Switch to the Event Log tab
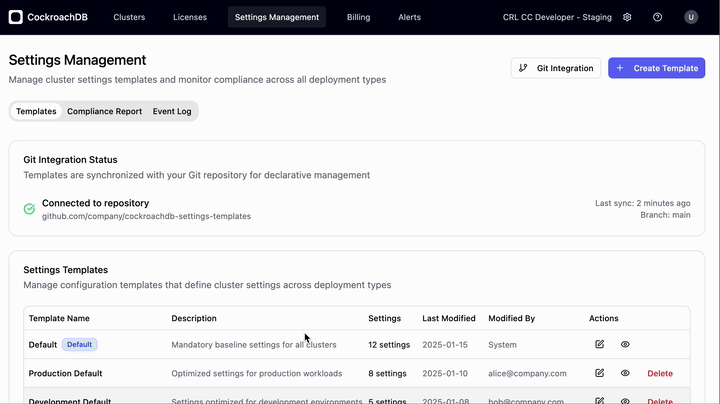Screen dimensions: 720x404 click(172, 111)
